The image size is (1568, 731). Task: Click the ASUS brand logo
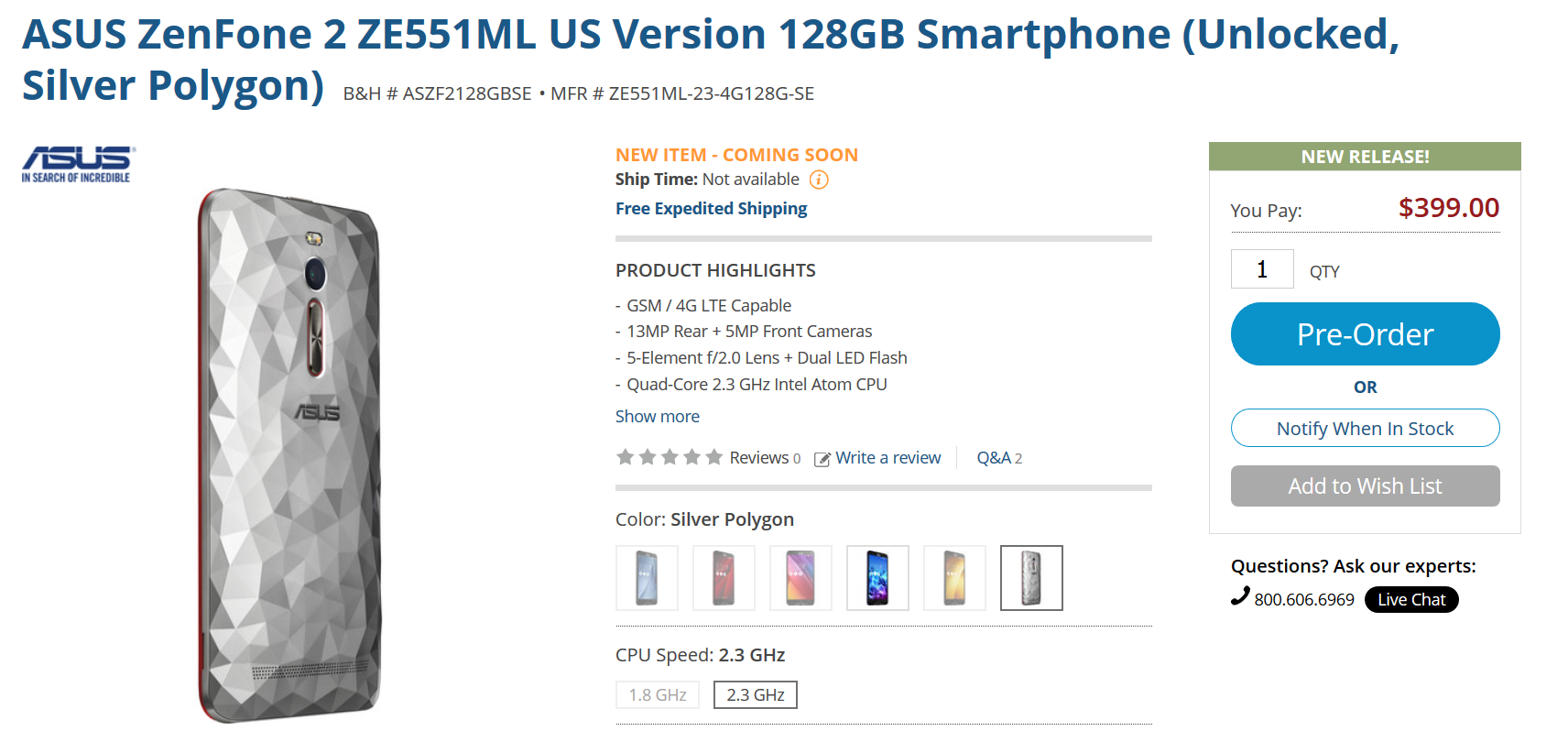click(x=76, y=163)
